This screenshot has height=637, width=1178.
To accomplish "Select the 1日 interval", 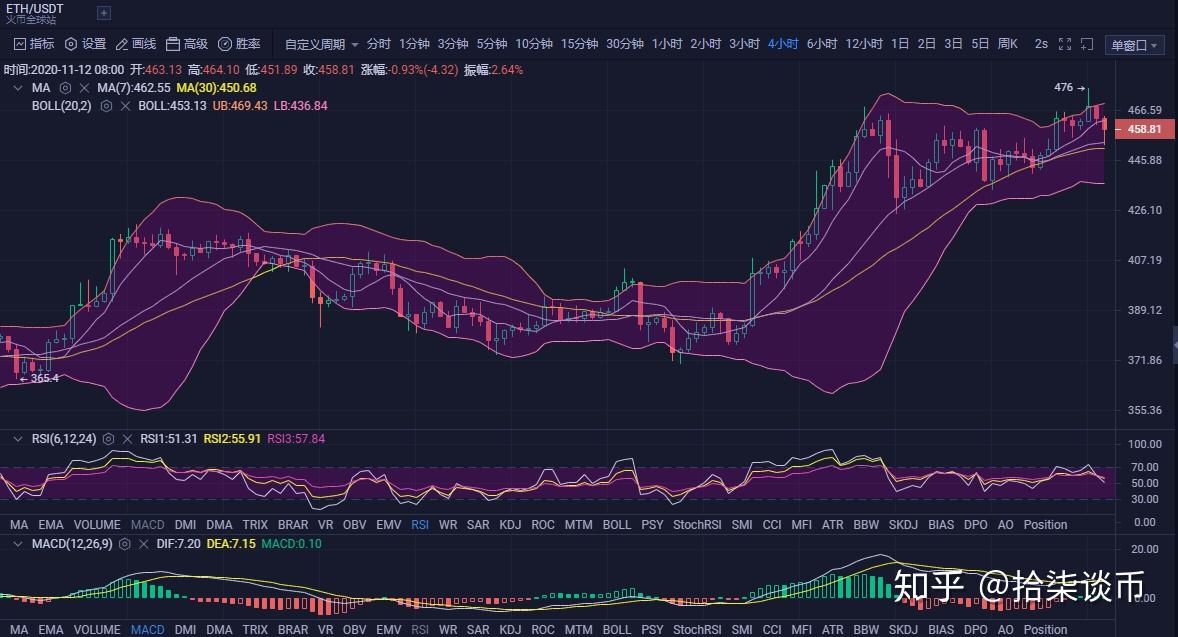I will tap(900, 44).
